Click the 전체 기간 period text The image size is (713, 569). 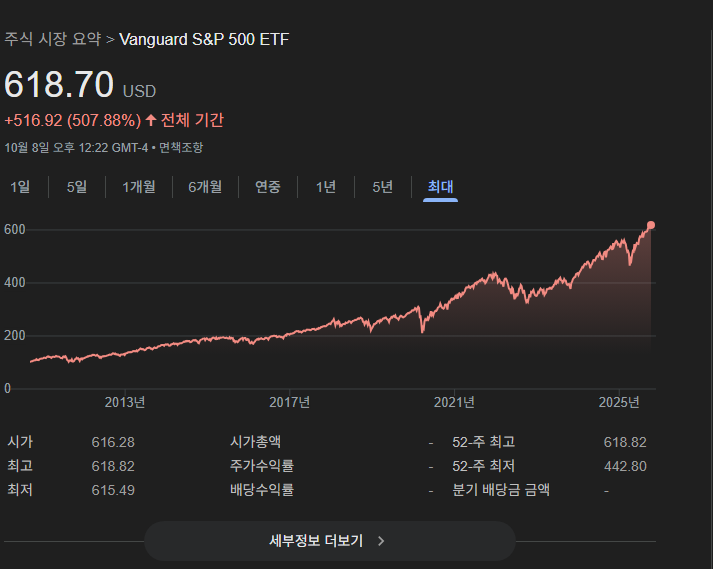pos(192,121)
